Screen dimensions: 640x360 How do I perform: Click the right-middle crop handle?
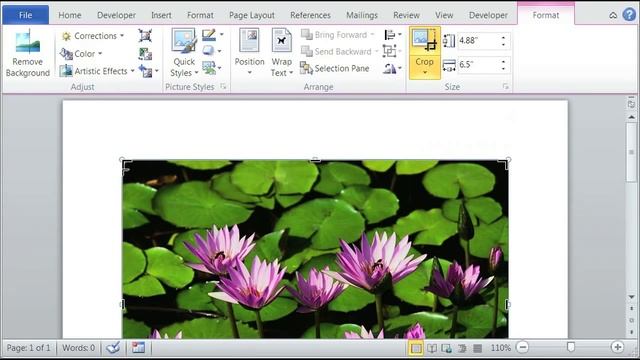tap(507, 304)
